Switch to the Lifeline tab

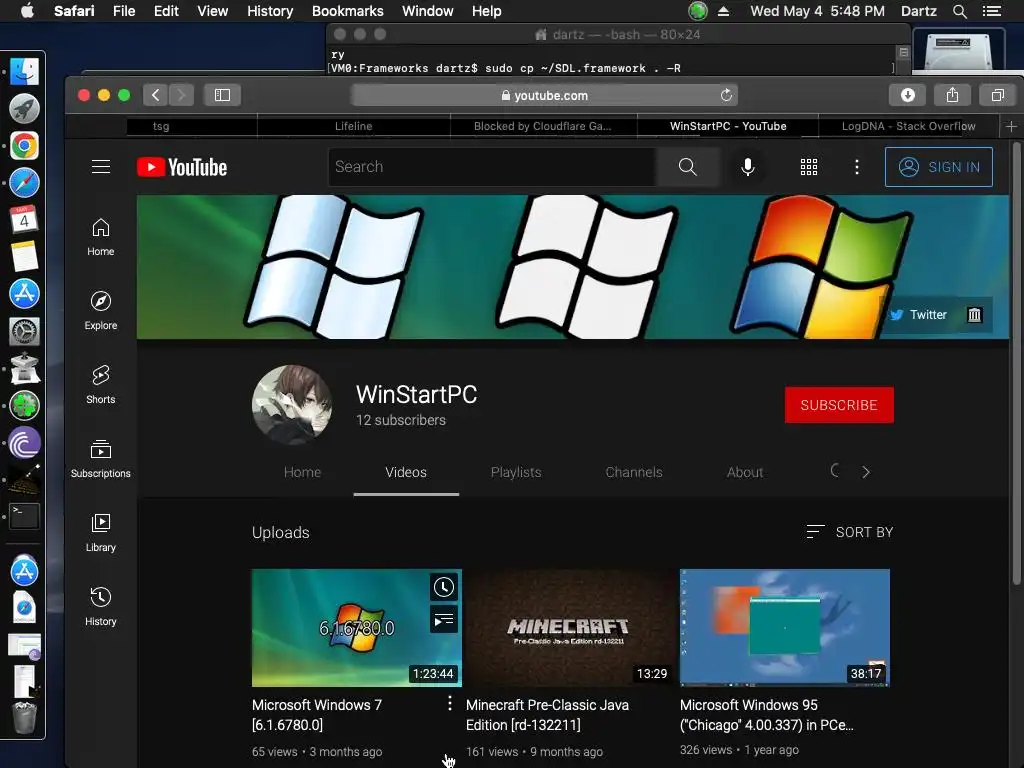[353, 126]
